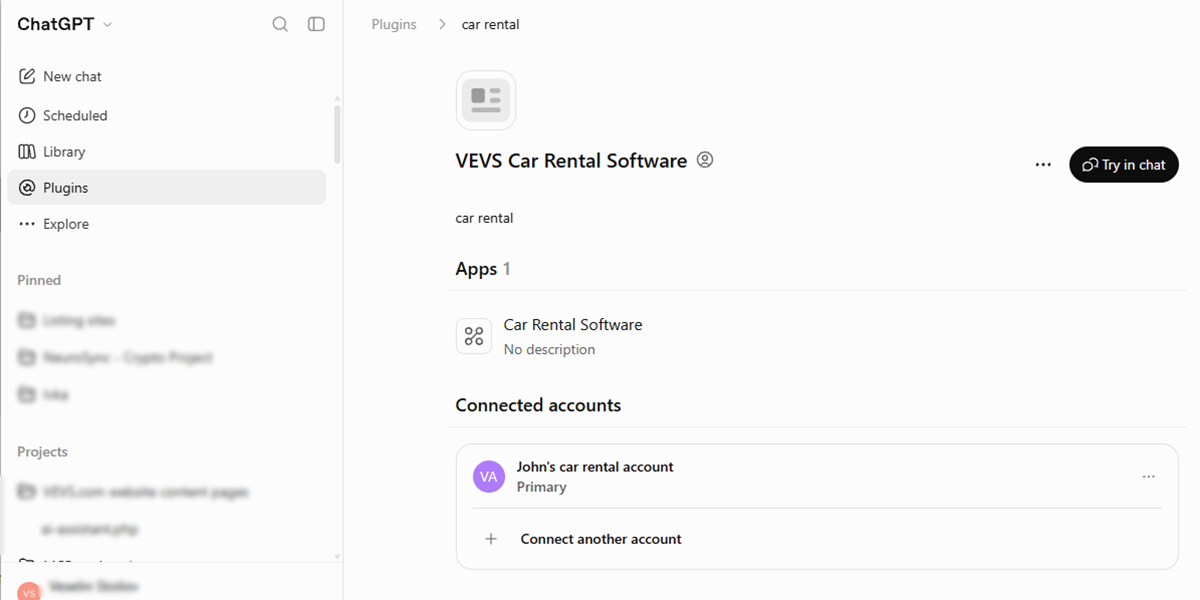
Task: Click the Scheduled clock icon
Action: (27, 115)
